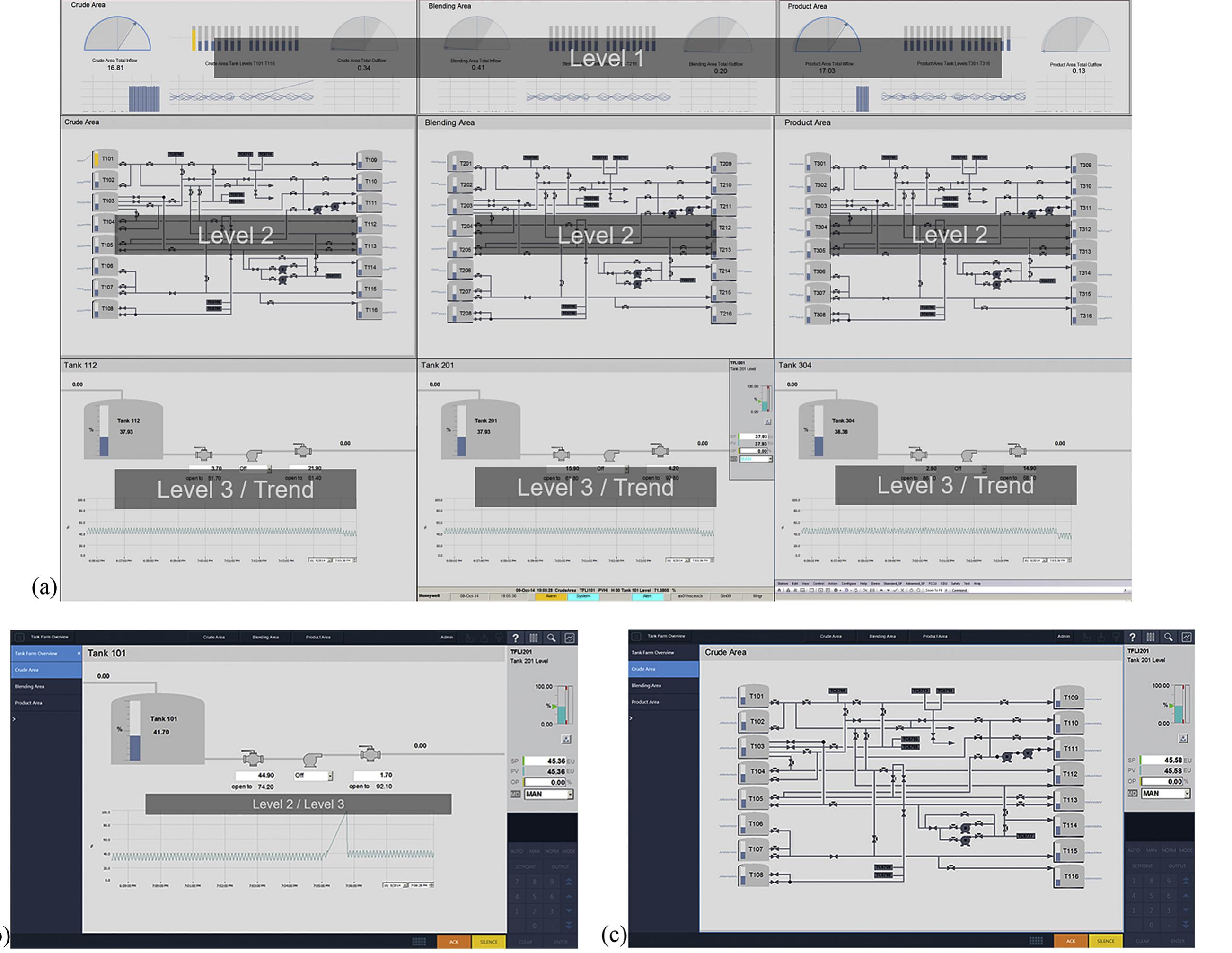The height and width of the screenshot is (953, 1232).
Task: Select tank T101 in bottom-right Crude Area window
Action: point(753,696)
